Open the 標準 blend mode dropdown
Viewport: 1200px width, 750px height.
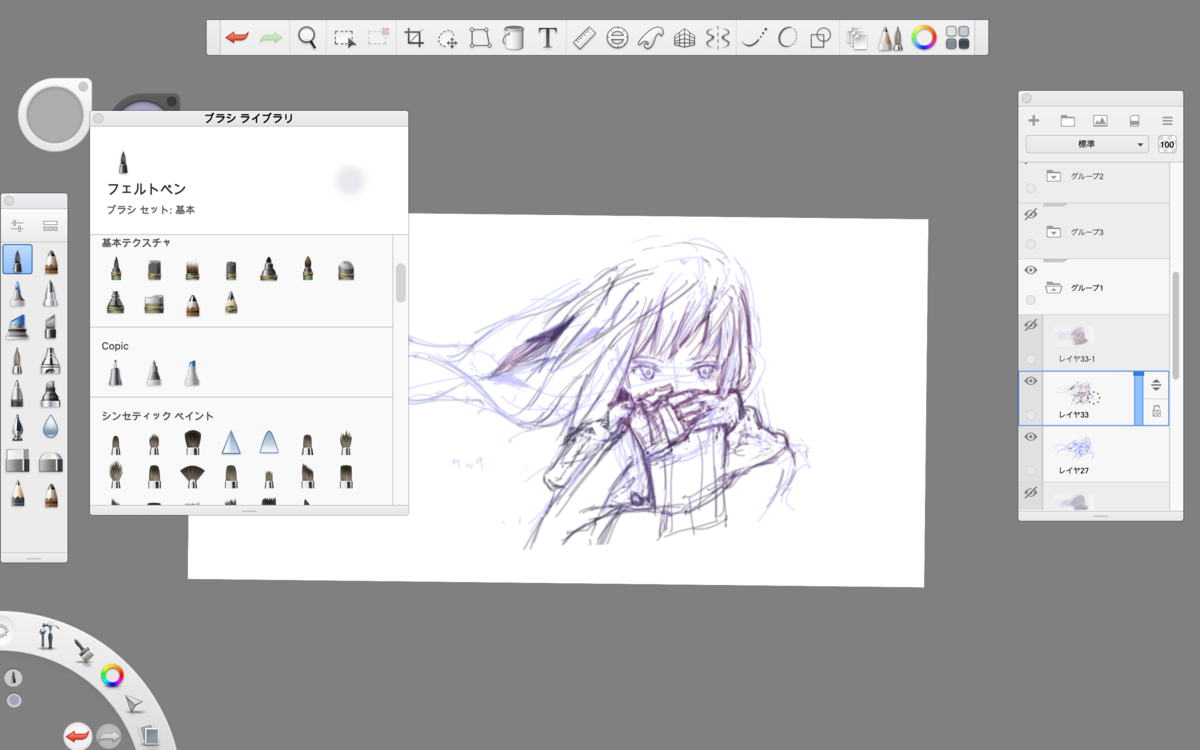(x=1087, y=144)
